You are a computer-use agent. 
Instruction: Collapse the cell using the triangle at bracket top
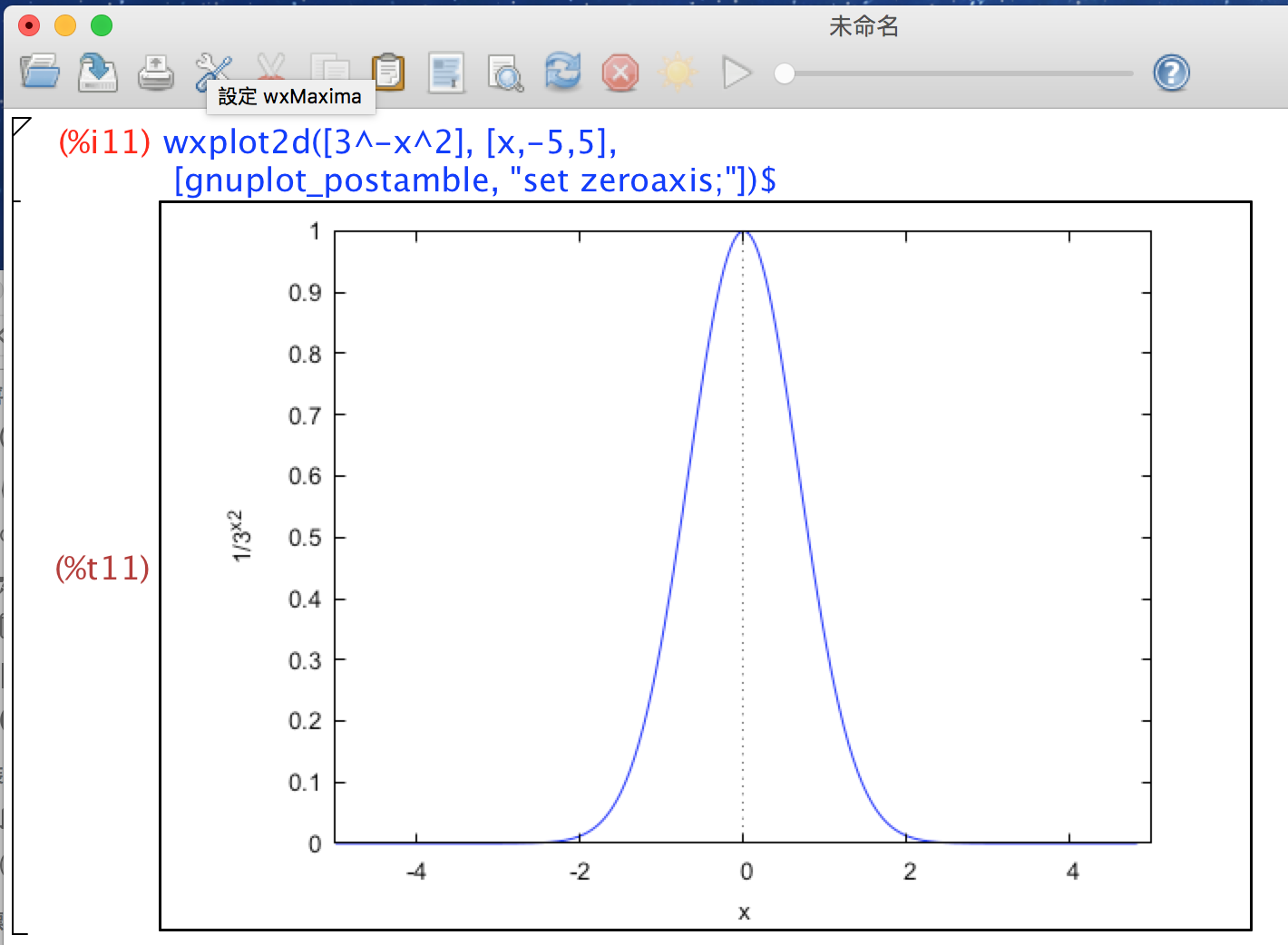(x=22, y=126)
